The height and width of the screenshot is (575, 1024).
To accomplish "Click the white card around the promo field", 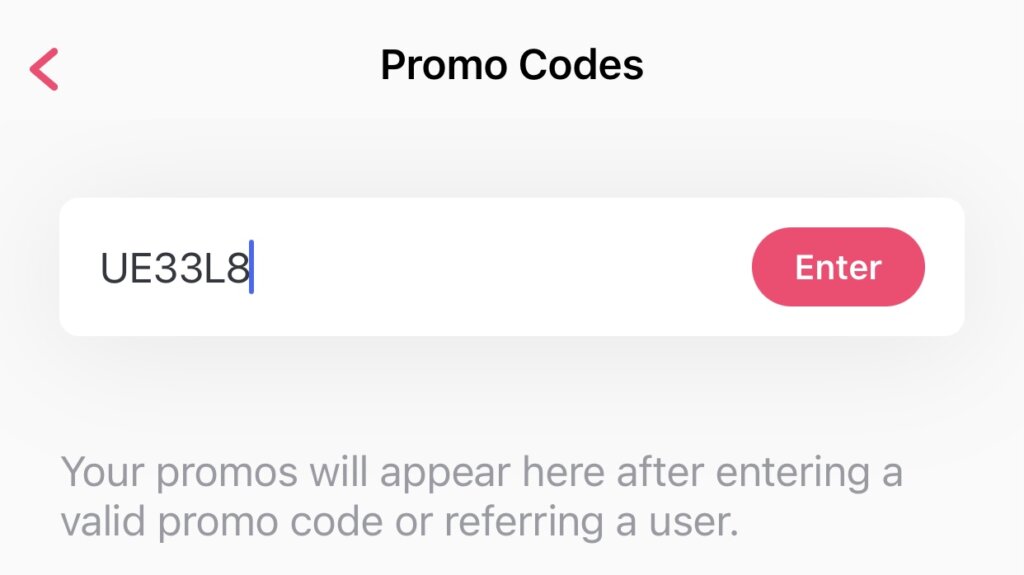I will (x=511, y=267).
